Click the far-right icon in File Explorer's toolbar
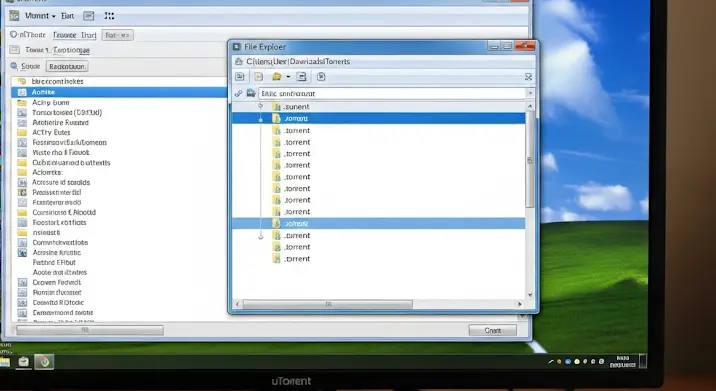Image resolution: width=716 pixels, height=391 pixels. pyautogui.click(x=528, y=77)
